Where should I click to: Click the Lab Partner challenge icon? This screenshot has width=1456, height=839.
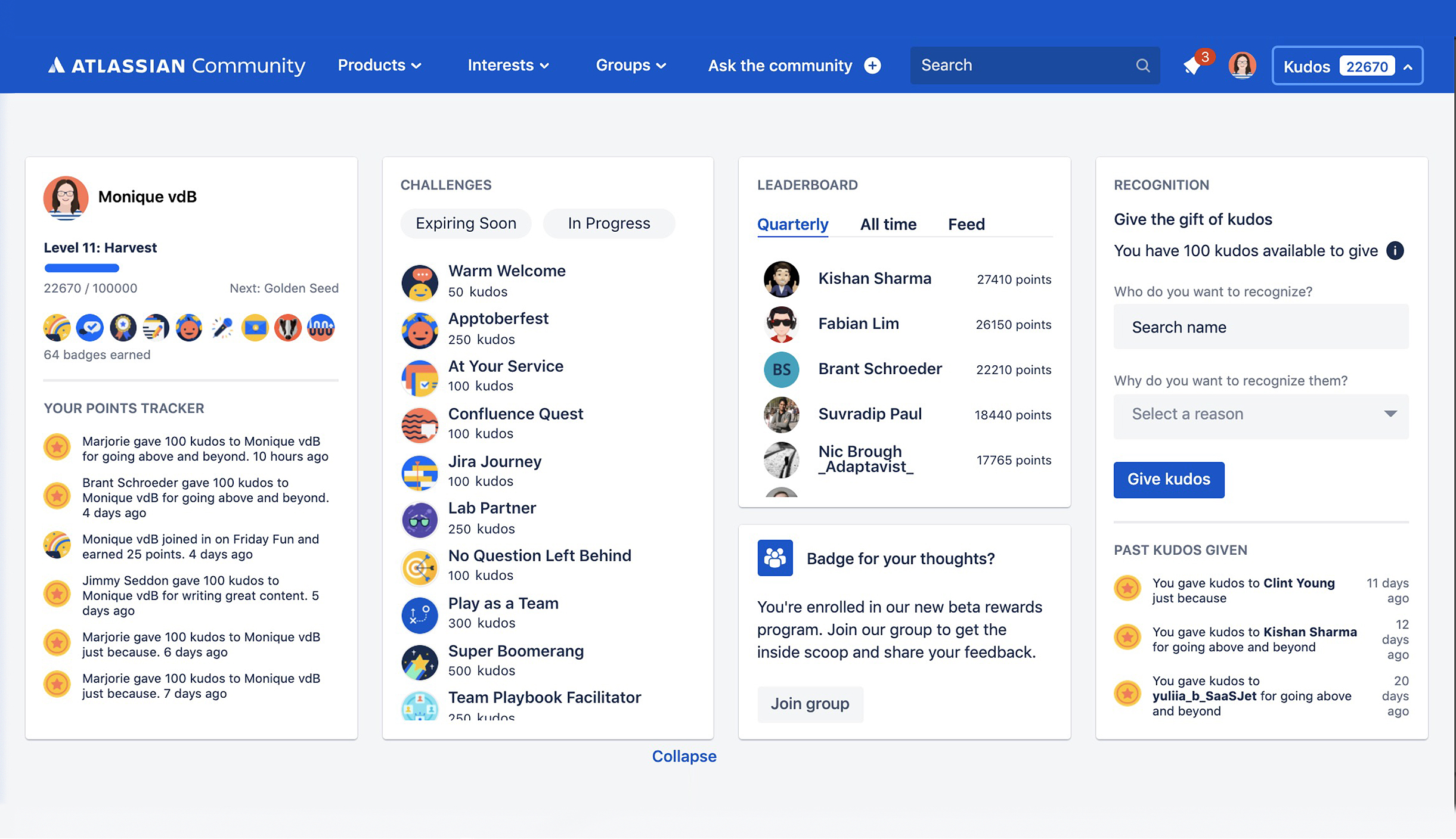[419, 519]
